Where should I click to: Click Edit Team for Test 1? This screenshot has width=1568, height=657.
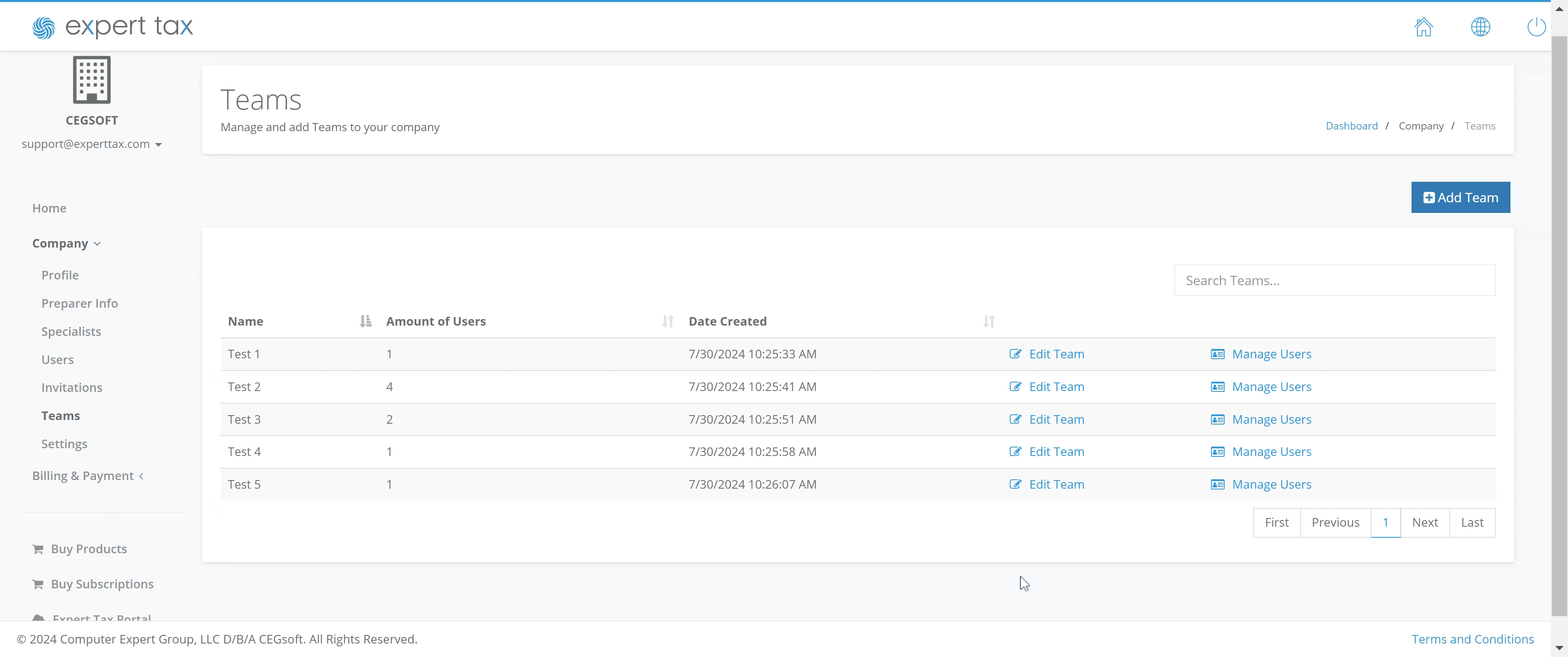click(1057, 354)
